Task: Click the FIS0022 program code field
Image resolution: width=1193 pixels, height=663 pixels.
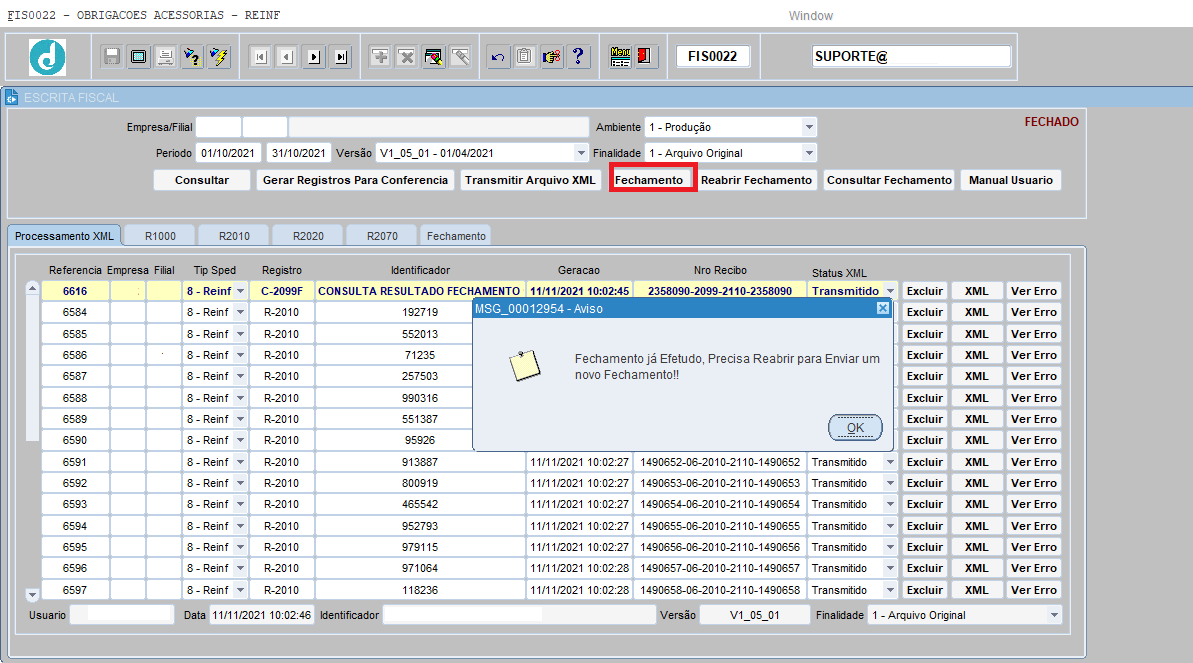Action: pyautogui.click(x=712, y=56)
